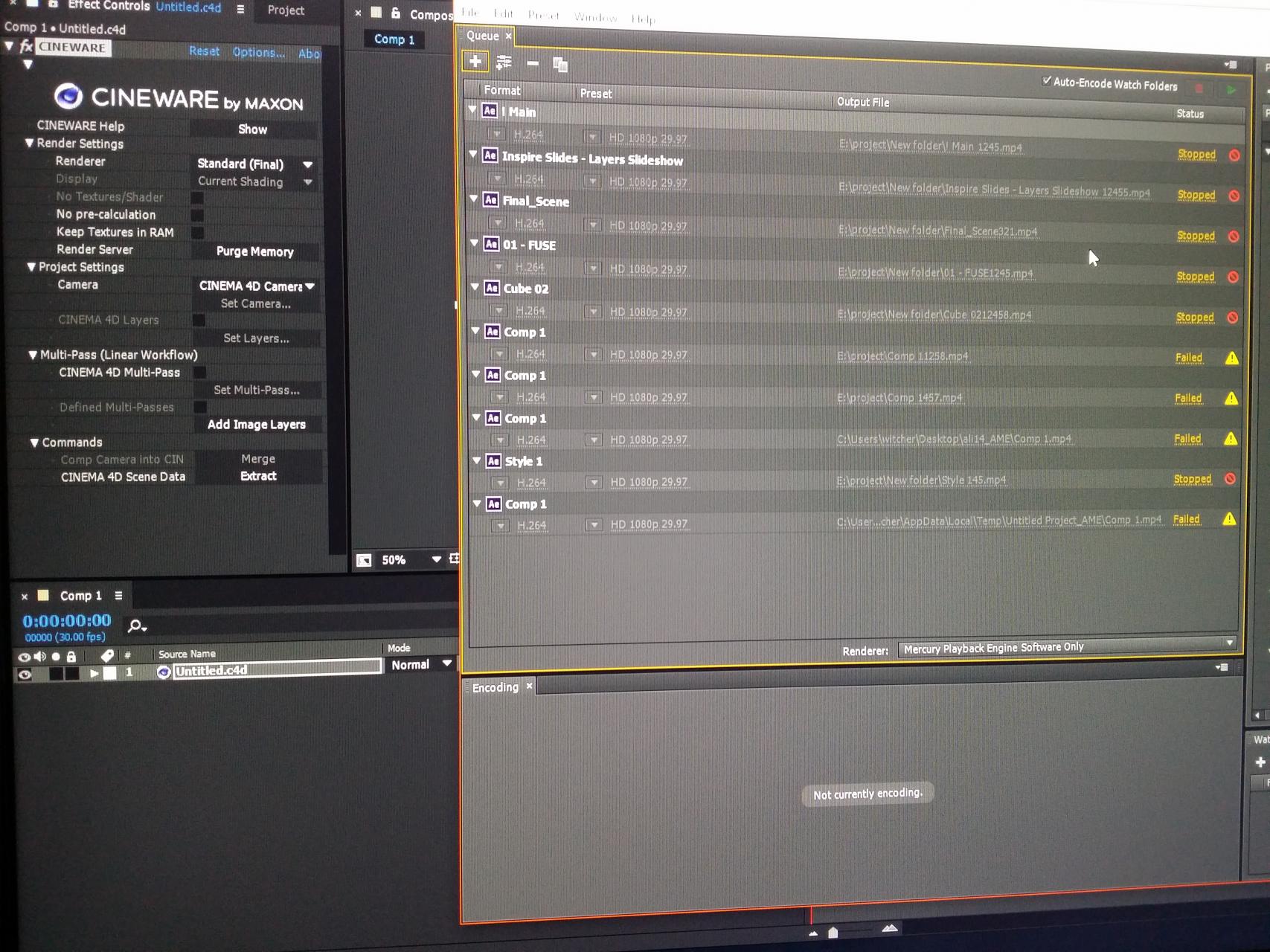The width and height of the screenshot is (1270, 952).
Task: Click the Set Camera... button
Action: coord(256,303)
